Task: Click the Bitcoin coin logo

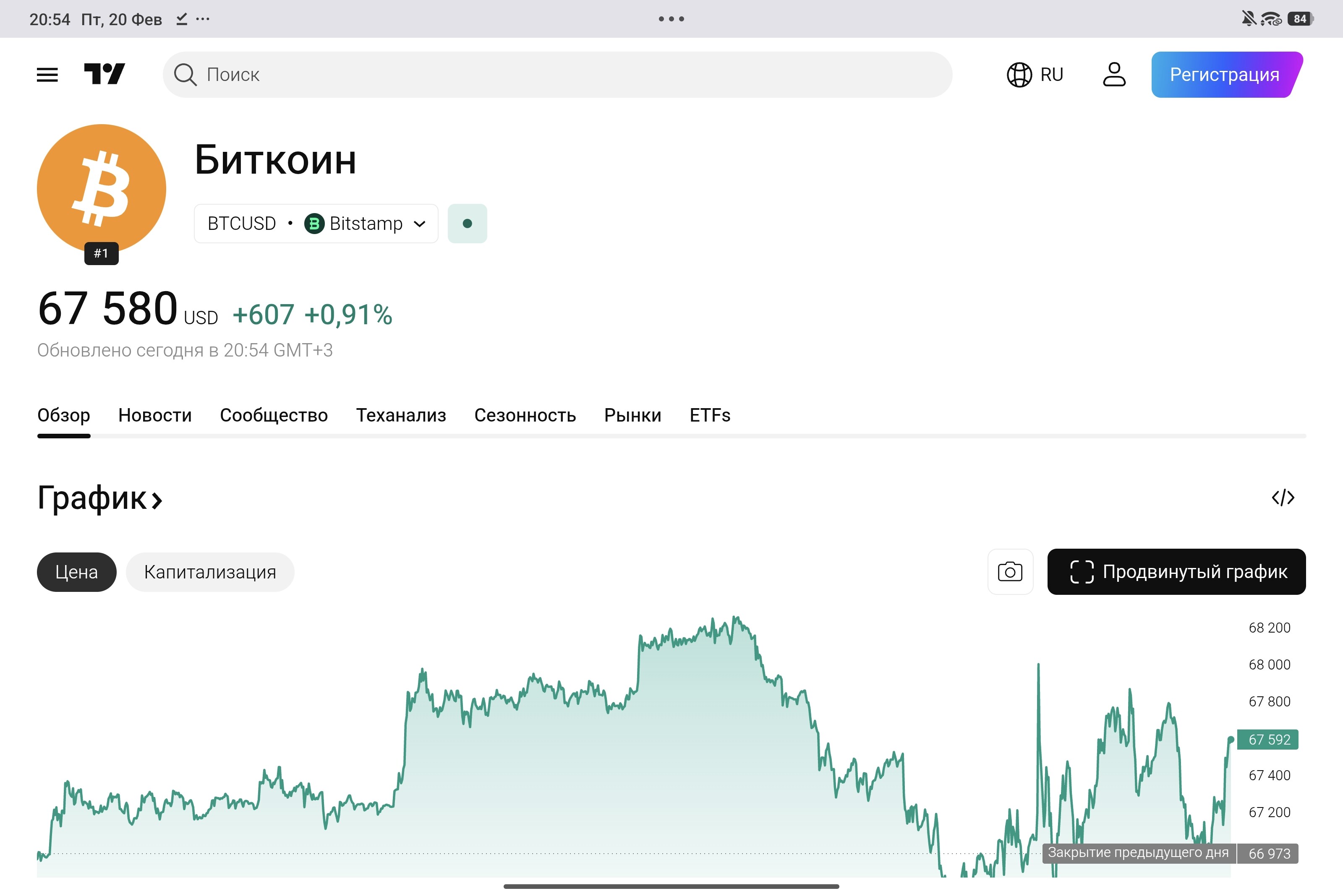Action: (x=102, y=189)
